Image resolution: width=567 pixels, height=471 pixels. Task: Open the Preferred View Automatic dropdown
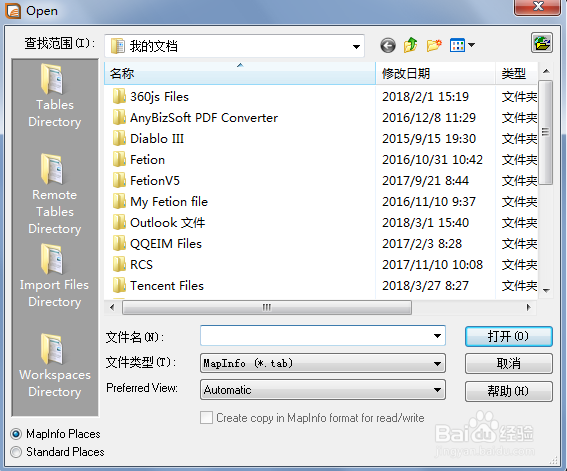click(x=323, y=390)
